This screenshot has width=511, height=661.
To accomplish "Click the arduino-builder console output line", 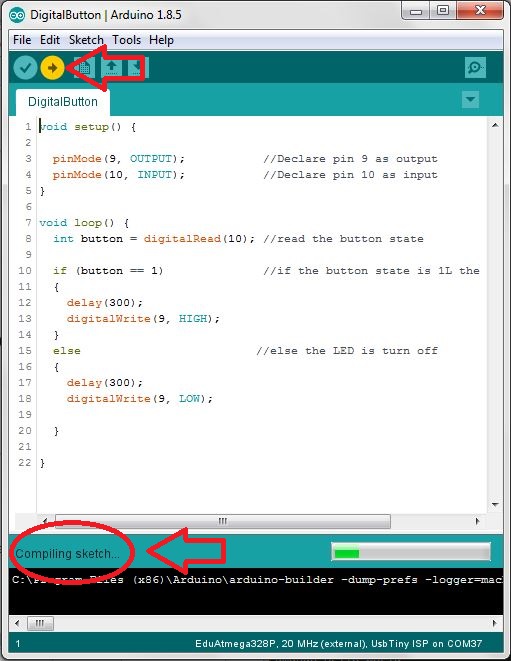I will [257, 580].
